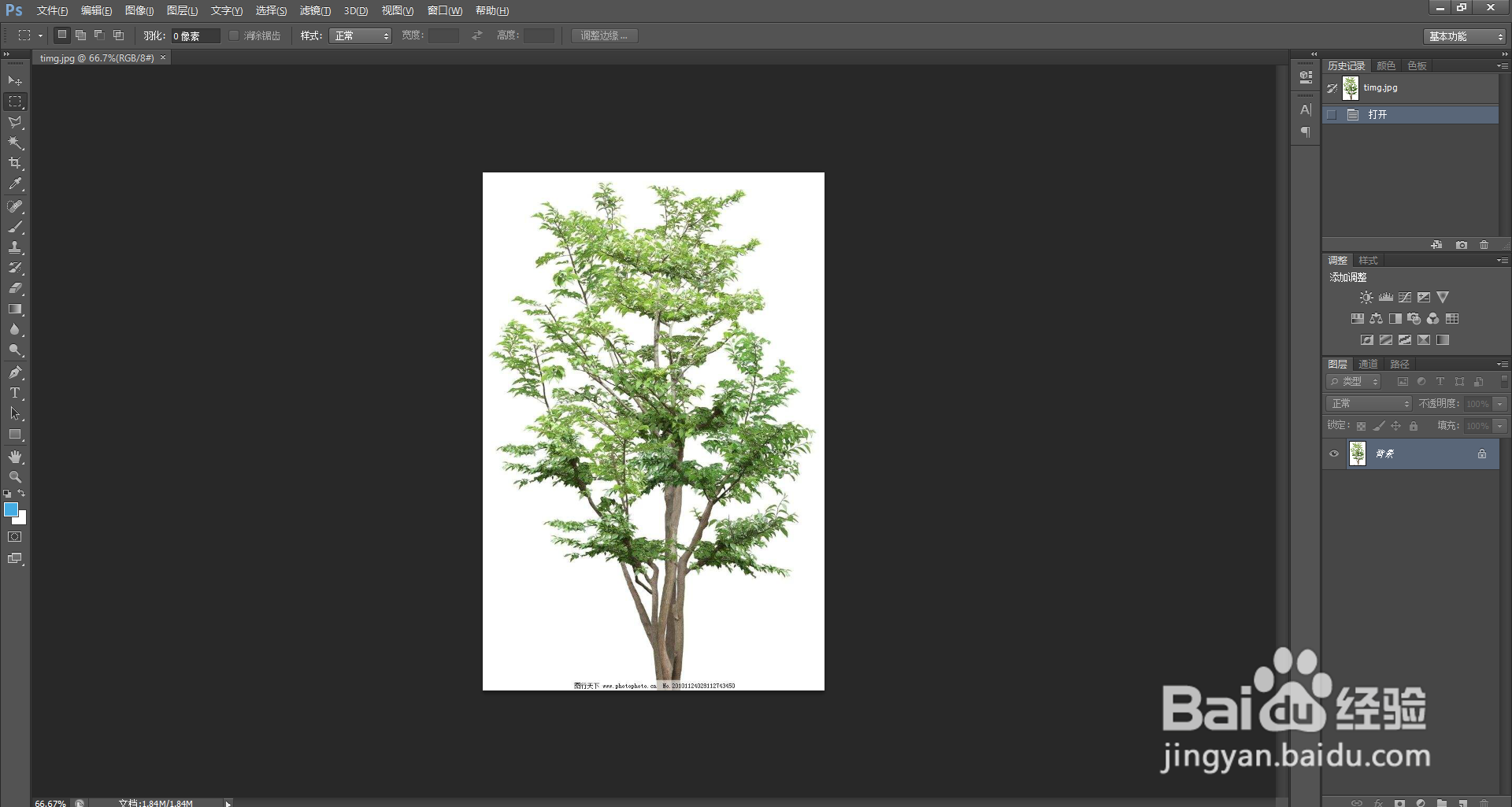Screen dimensions: 1512x807
Task: Open the tool preset picker arrow
Action: 40,35
